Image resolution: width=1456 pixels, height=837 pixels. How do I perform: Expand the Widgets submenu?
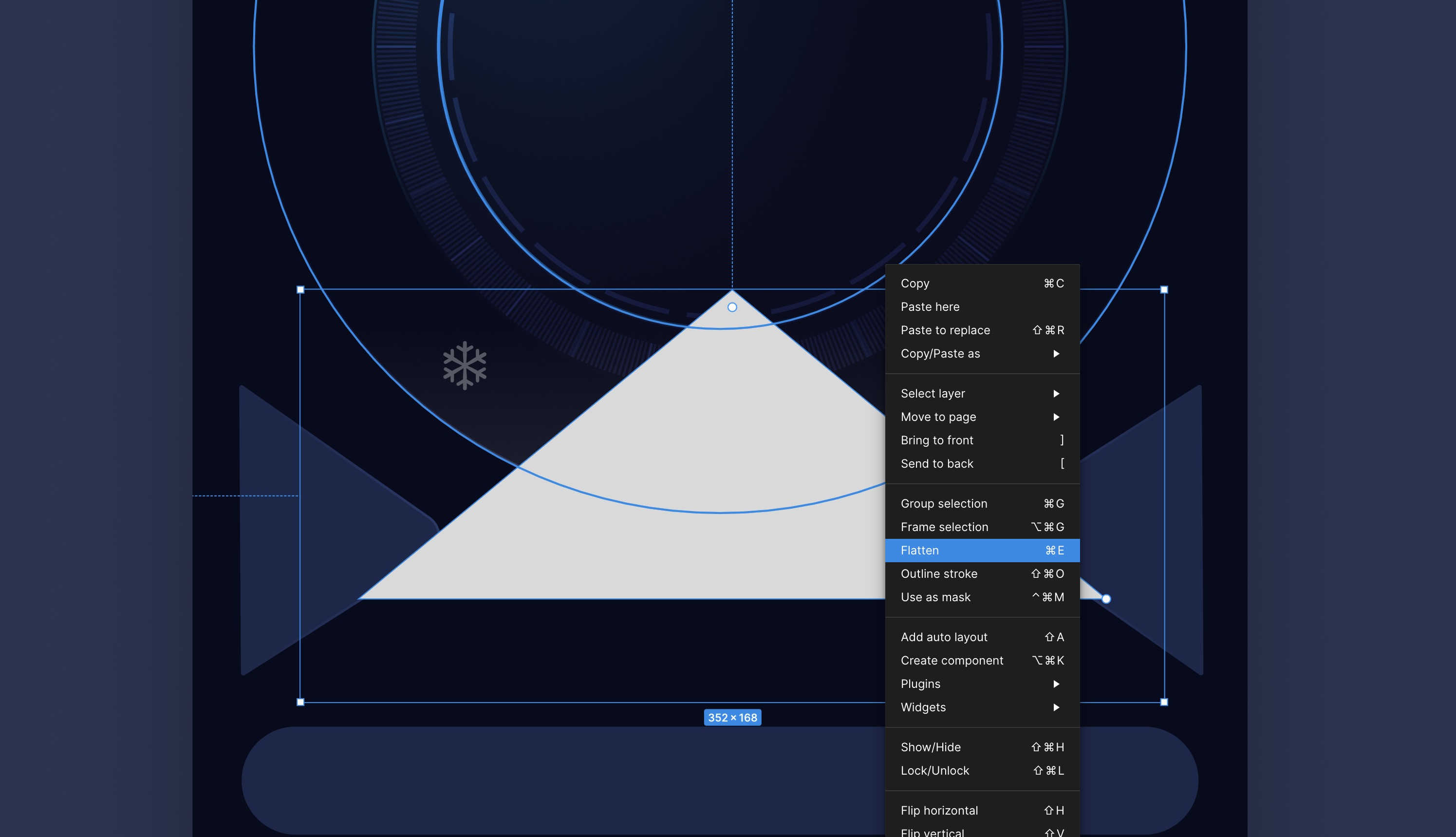pos(923,707)
